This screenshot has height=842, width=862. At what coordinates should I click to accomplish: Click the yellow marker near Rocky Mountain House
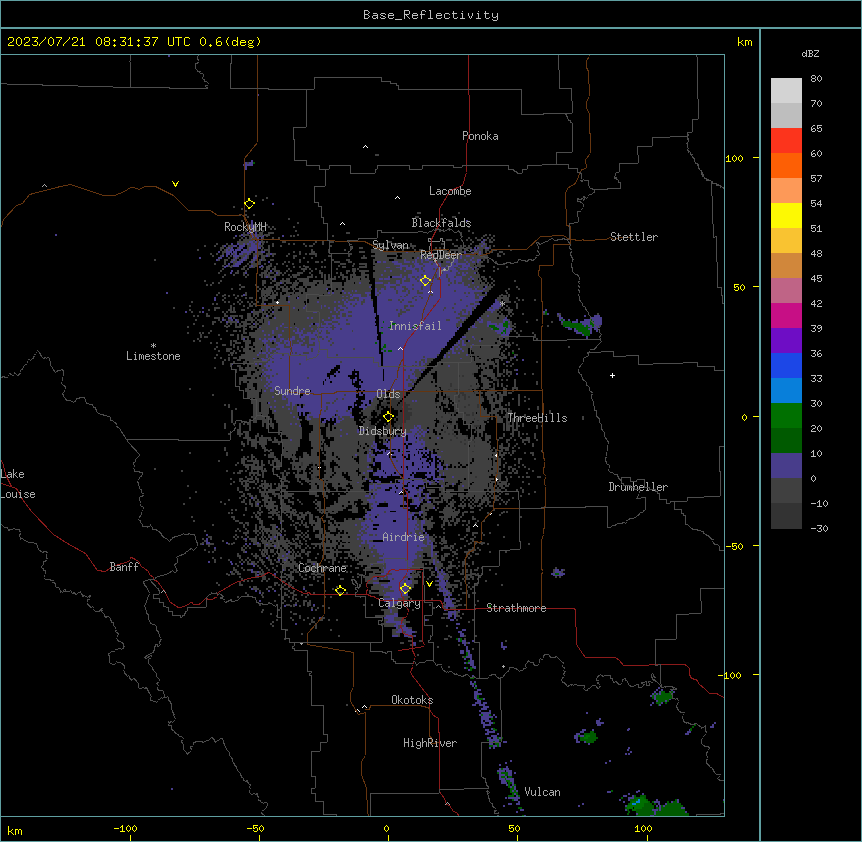[x=249, y=204]
